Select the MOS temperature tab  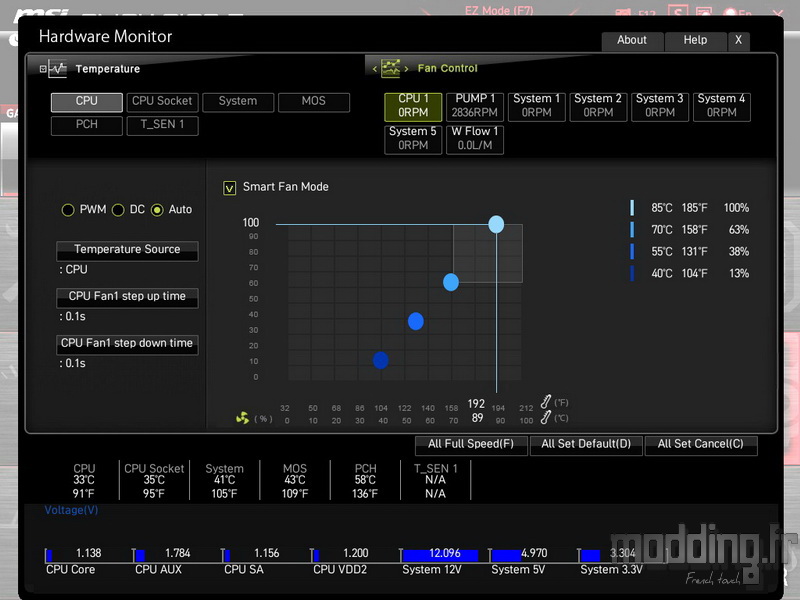click(314, 102)
